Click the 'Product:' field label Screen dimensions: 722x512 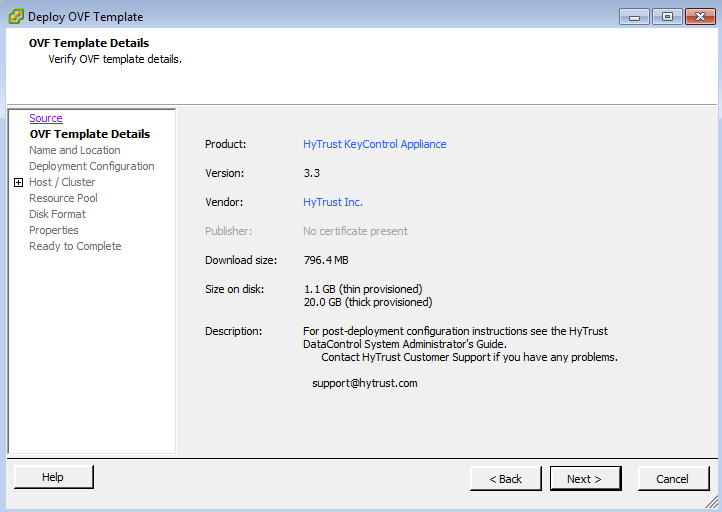(226, 144)
